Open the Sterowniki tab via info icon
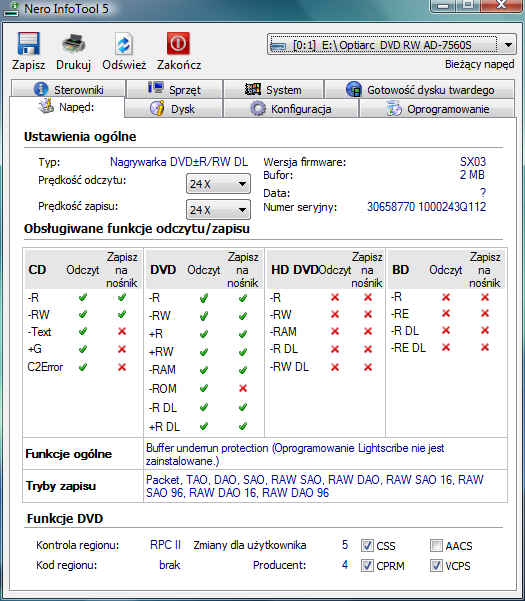 click(x=41, y=89)
